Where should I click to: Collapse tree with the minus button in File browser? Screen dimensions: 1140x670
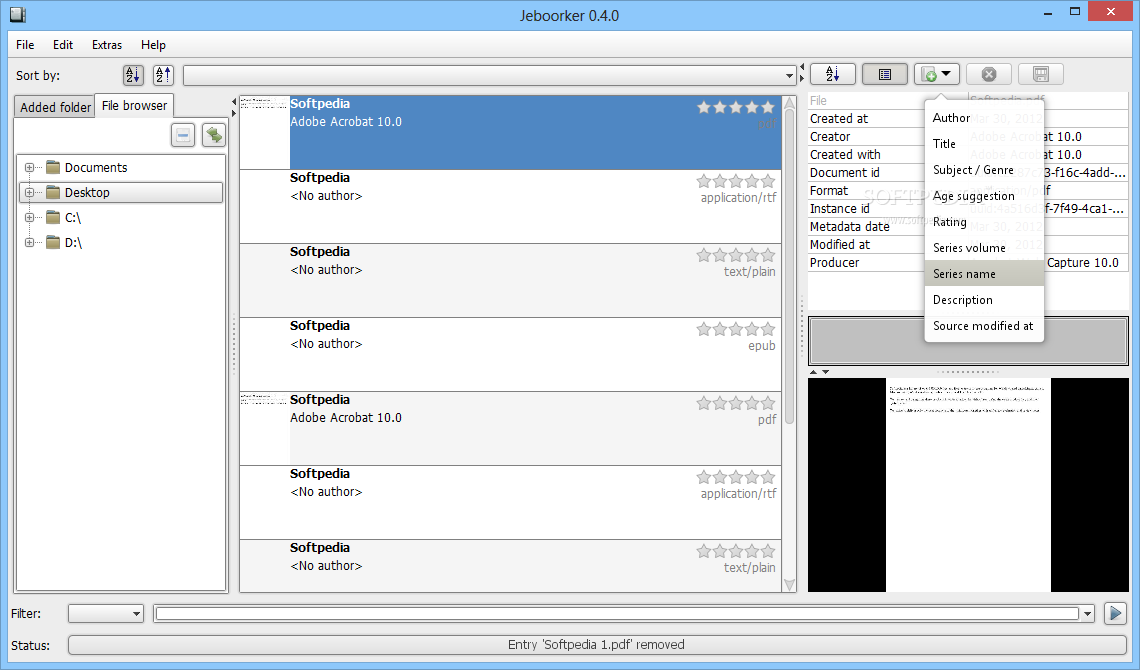point(183,135)
